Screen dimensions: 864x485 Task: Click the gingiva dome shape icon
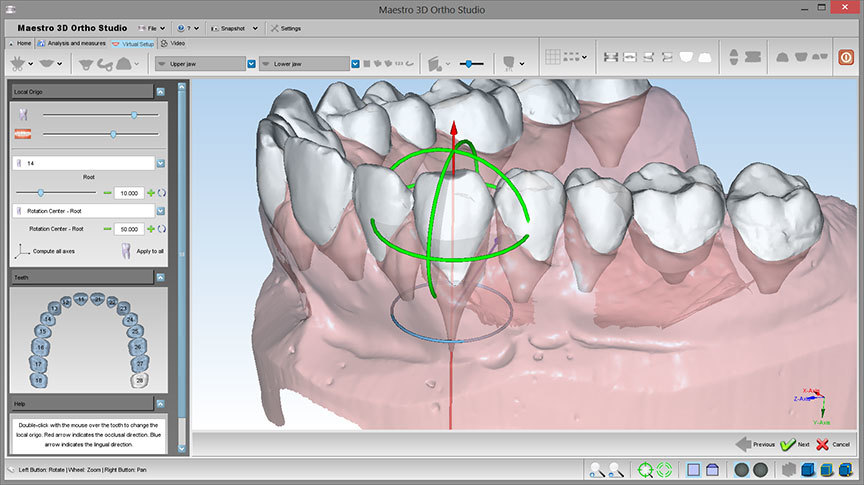124,64
